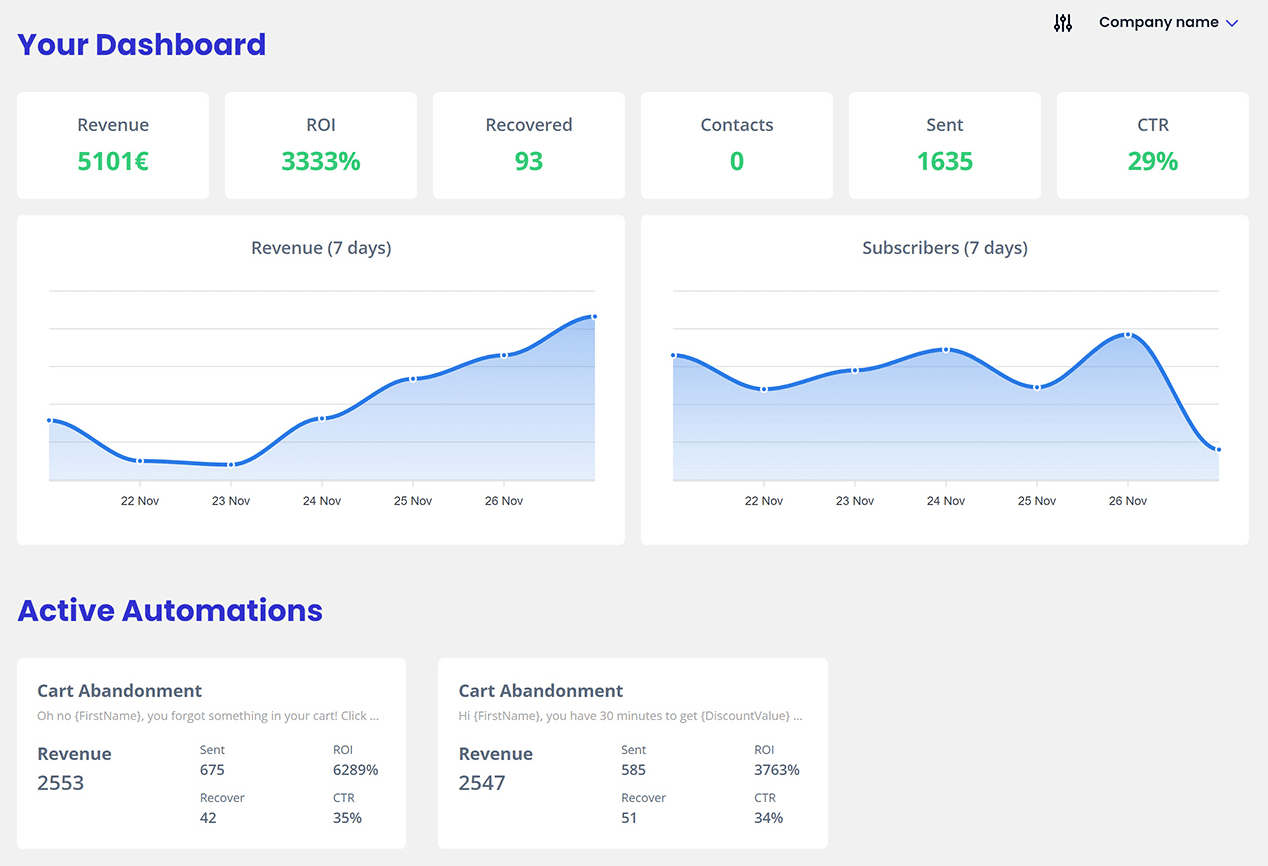Select the Revenue stat card
Screen dimensions: 1268x866
112,144
